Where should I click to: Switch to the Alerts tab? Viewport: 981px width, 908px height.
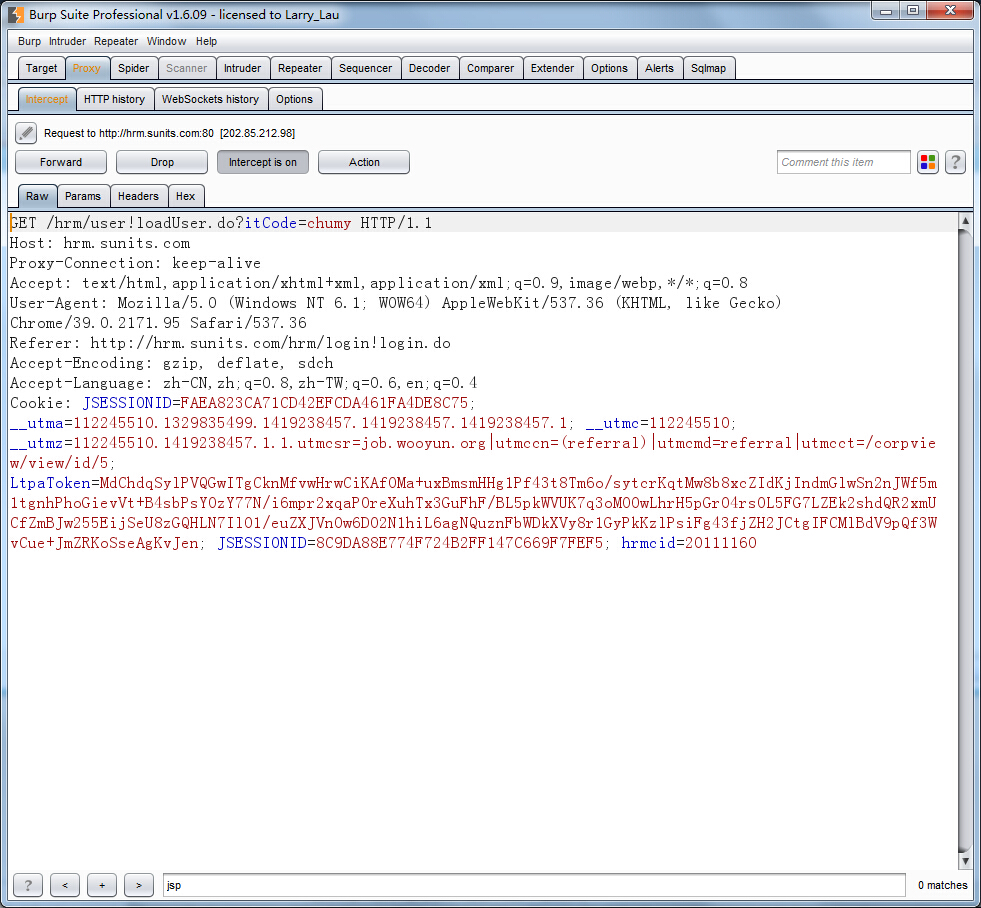point(659,68)
